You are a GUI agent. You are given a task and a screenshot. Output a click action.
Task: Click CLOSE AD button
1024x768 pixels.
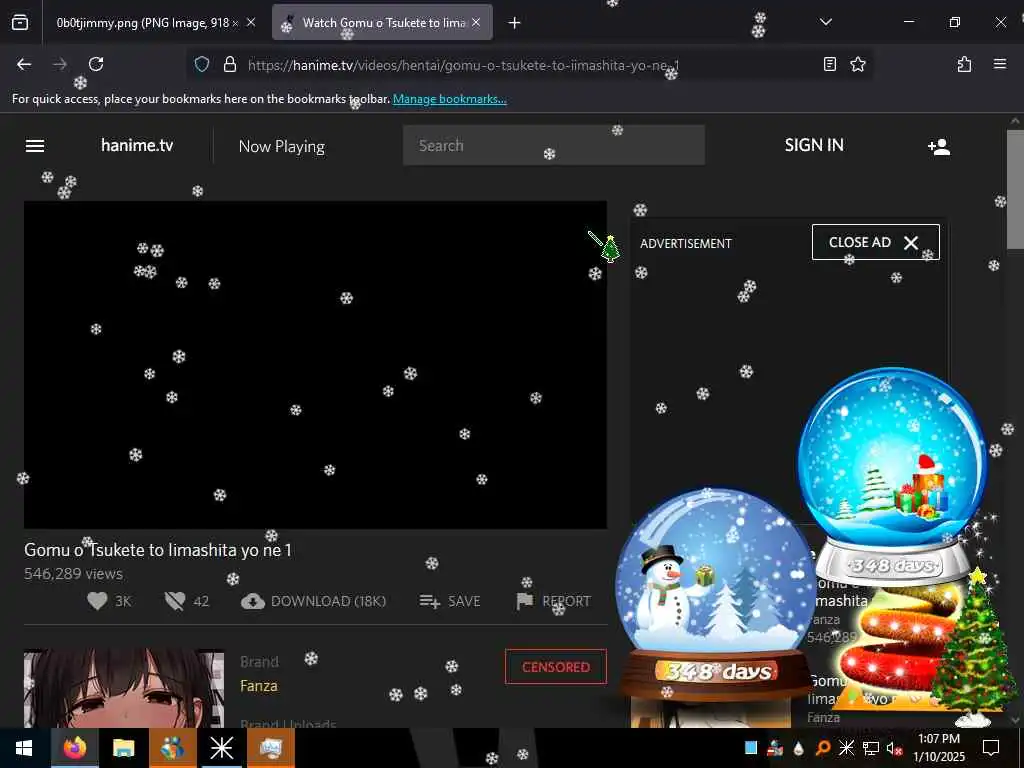(875, 242)
